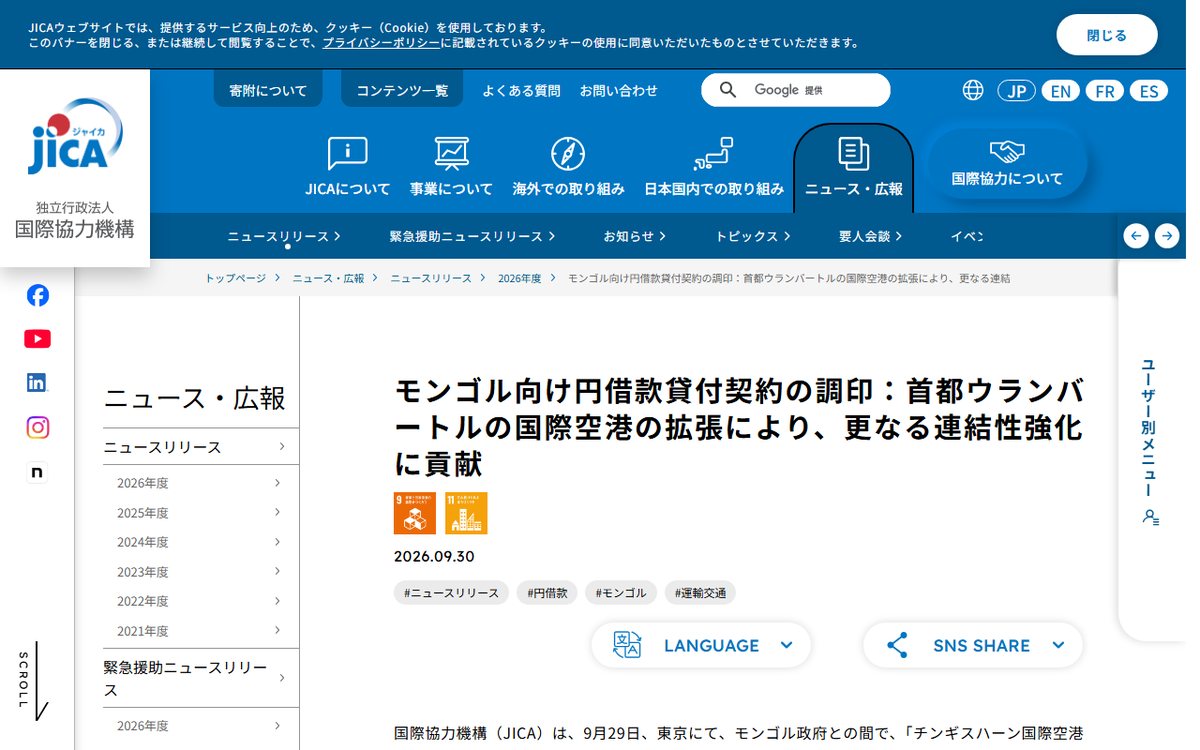Open JICA YouTube channel icon
1200x750 pixels.
point(37,339)
